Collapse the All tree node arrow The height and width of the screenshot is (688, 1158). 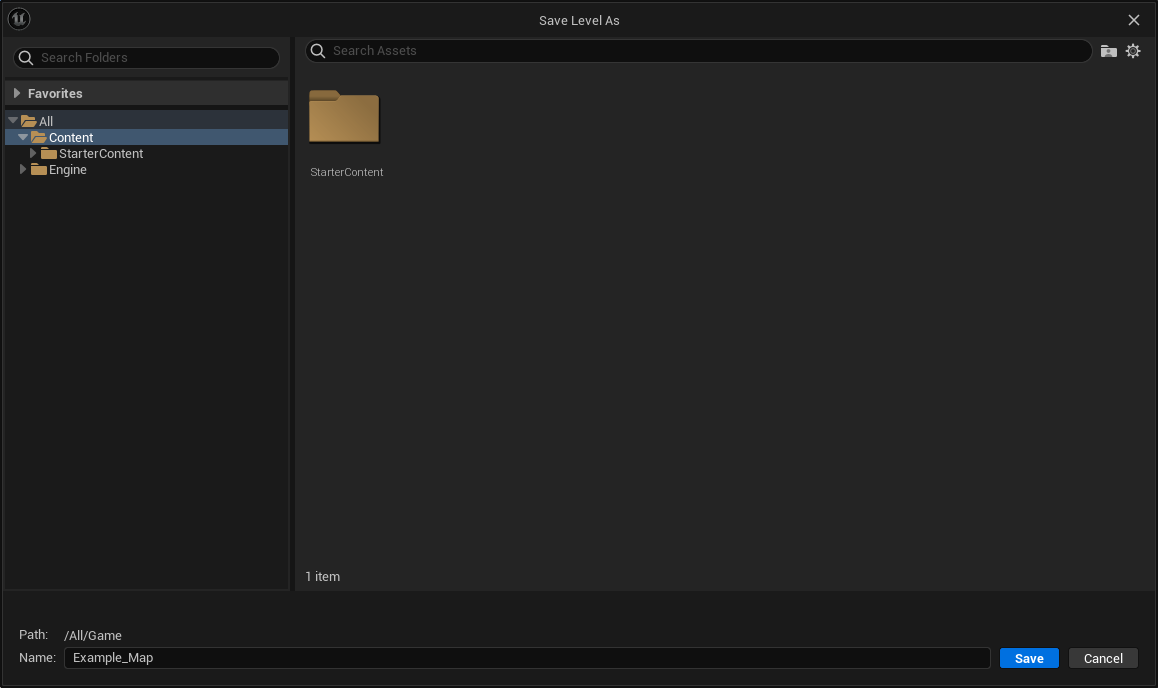(x=13, y=121)
